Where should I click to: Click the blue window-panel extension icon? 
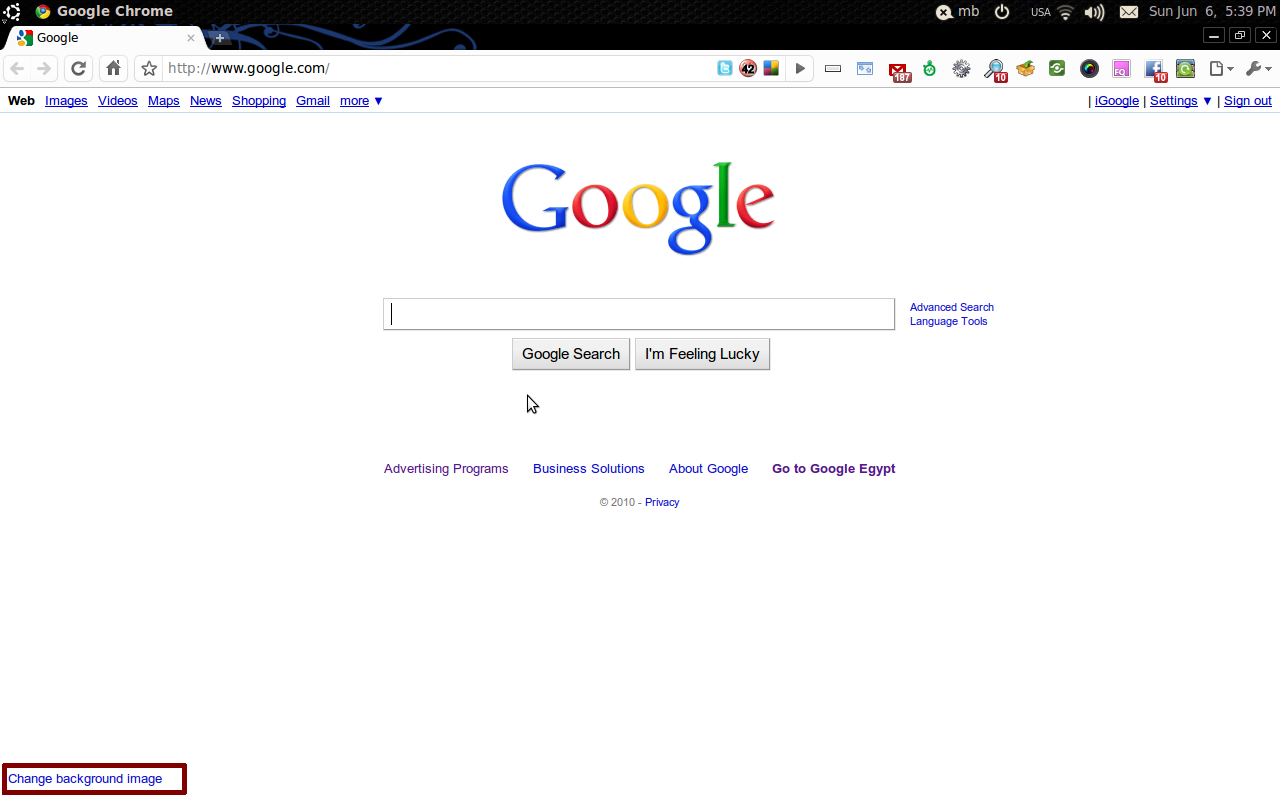coord(865,69)
